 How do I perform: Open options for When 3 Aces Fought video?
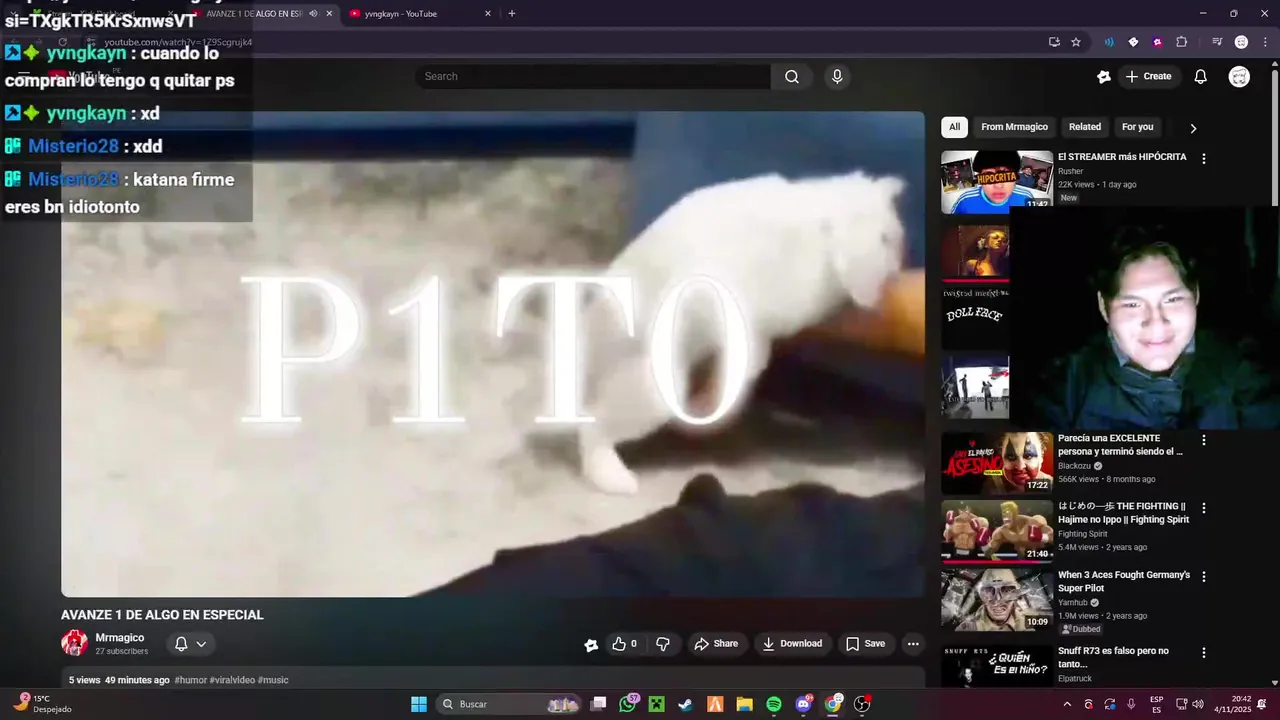(1204, 577)
